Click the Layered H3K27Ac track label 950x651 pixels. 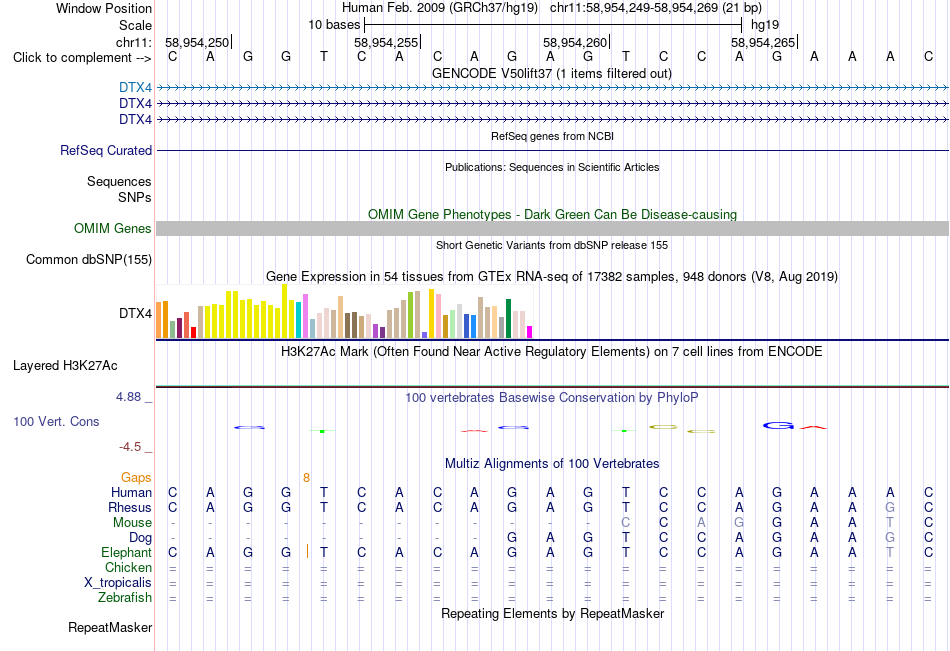click(65, 366)
